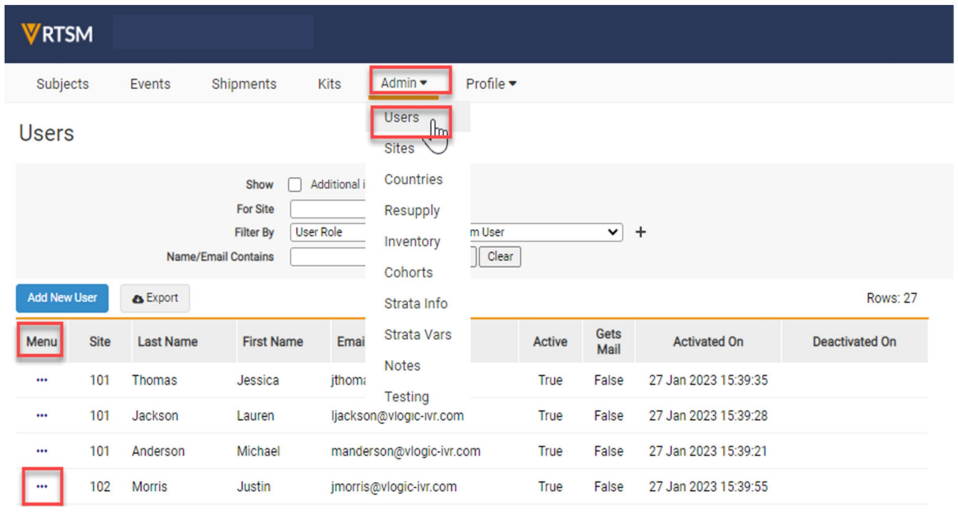Expand the Profile dropdown menu
This screenshot has width=958, height=512.
[x=491, y=84]
